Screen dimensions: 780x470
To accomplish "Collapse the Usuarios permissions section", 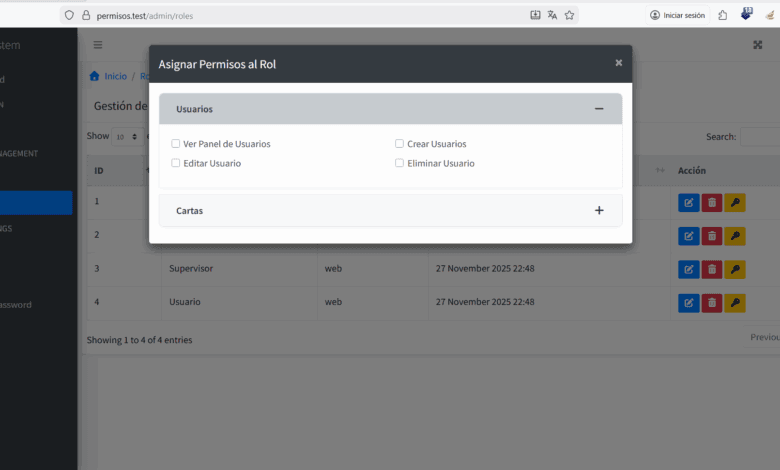I will click(x=599, y=109).
